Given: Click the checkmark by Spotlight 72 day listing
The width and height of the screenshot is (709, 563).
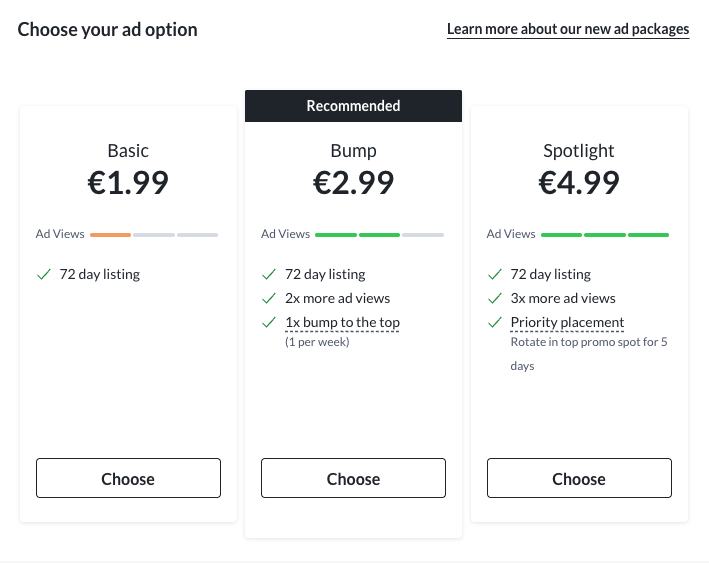Looking at the screenshot, I should point(494,274).
